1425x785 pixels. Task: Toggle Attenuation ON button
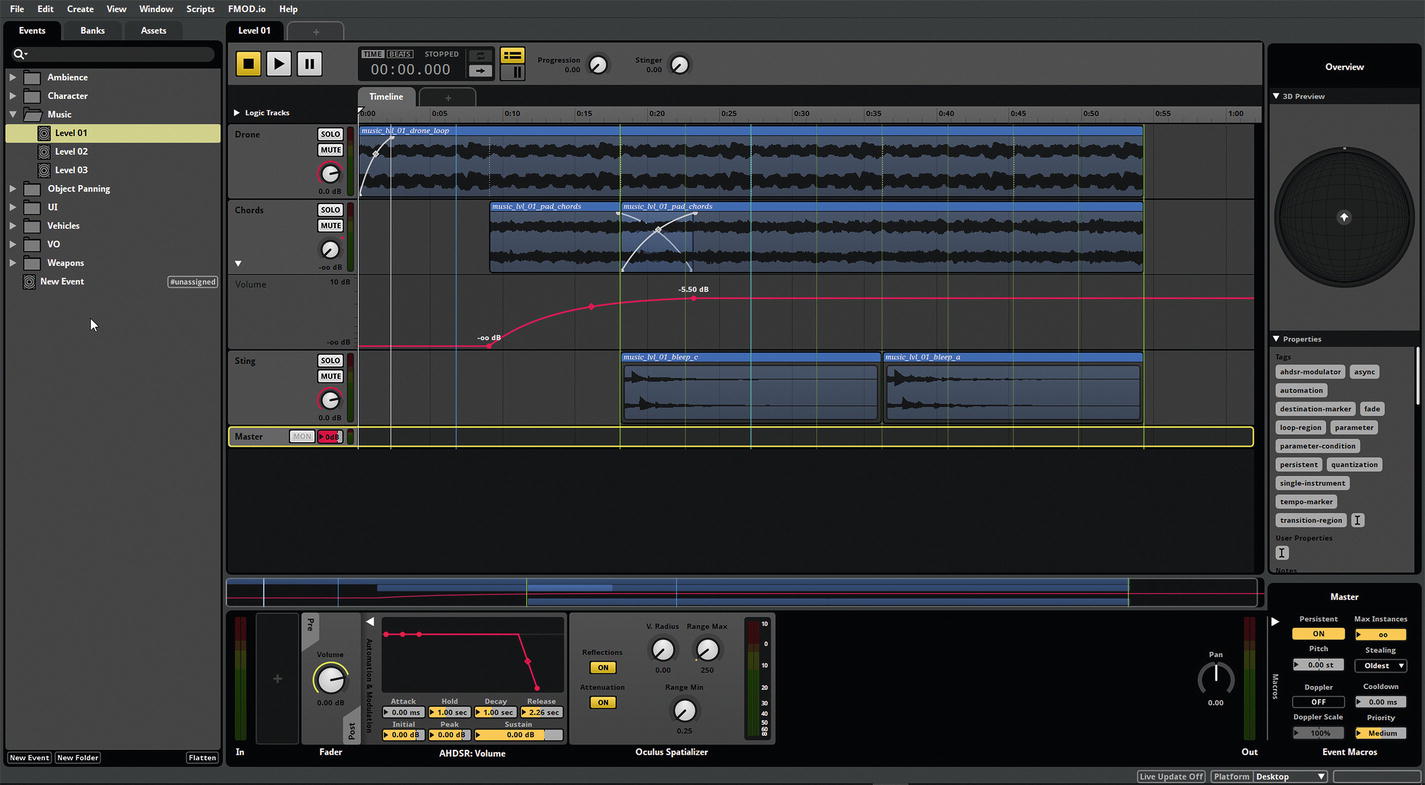click(x=603, y=703)
